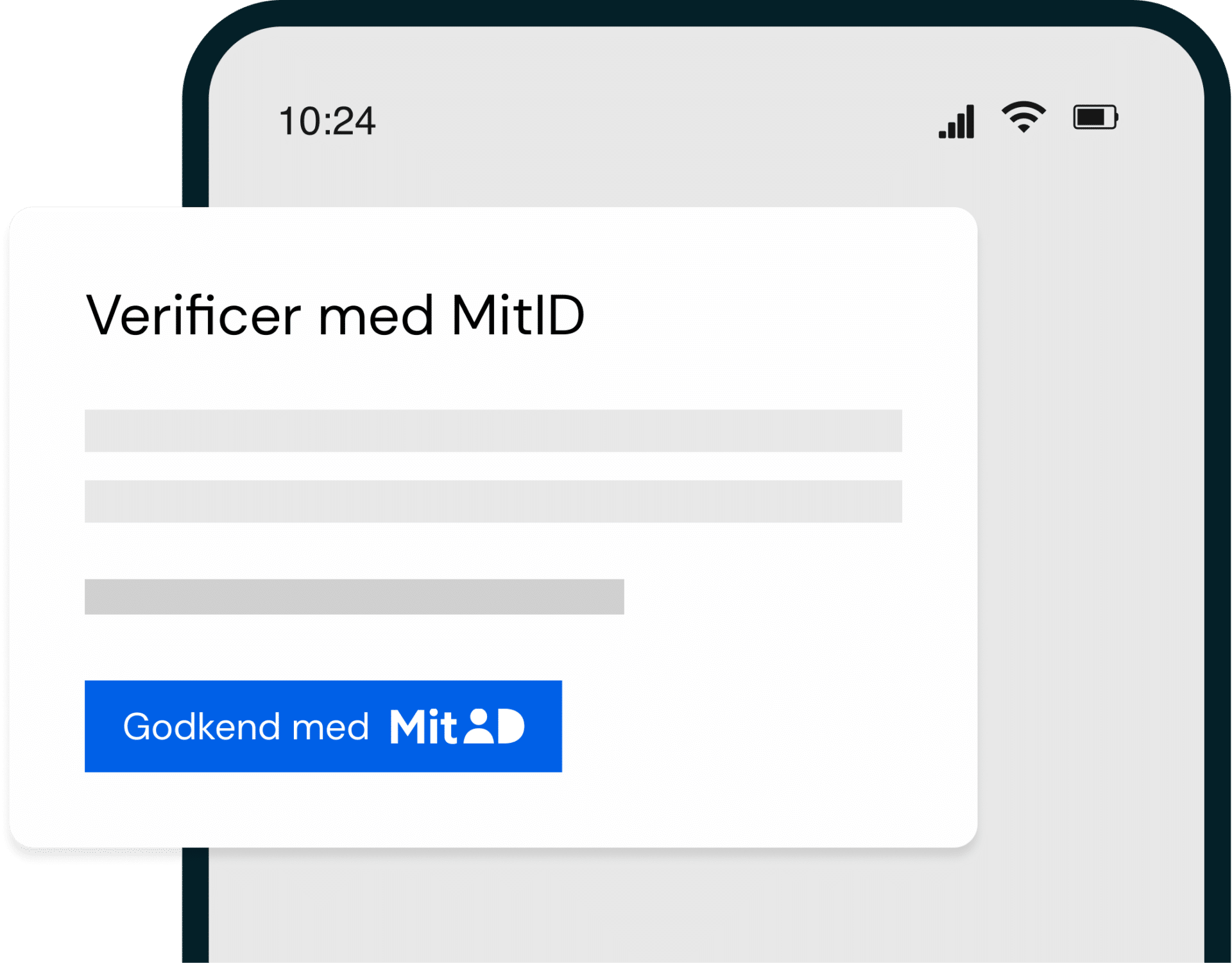
Task: Tap the Wi-Fi status icon
Action: (1023, 117)
